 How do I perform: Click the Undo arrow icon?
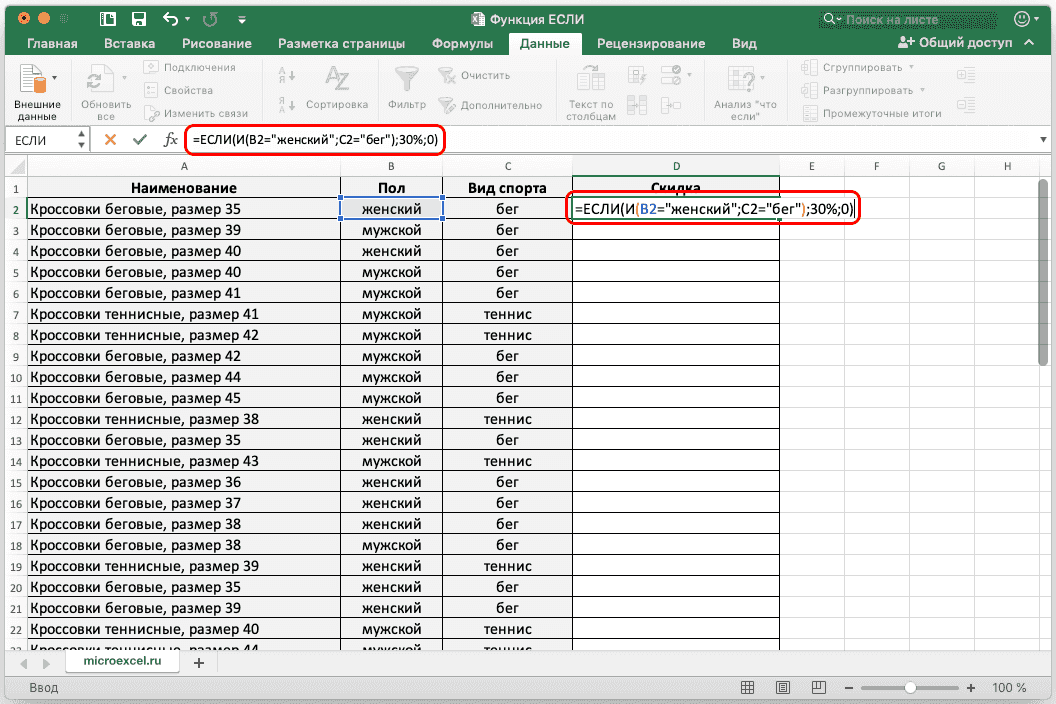[x=170, y=18]
